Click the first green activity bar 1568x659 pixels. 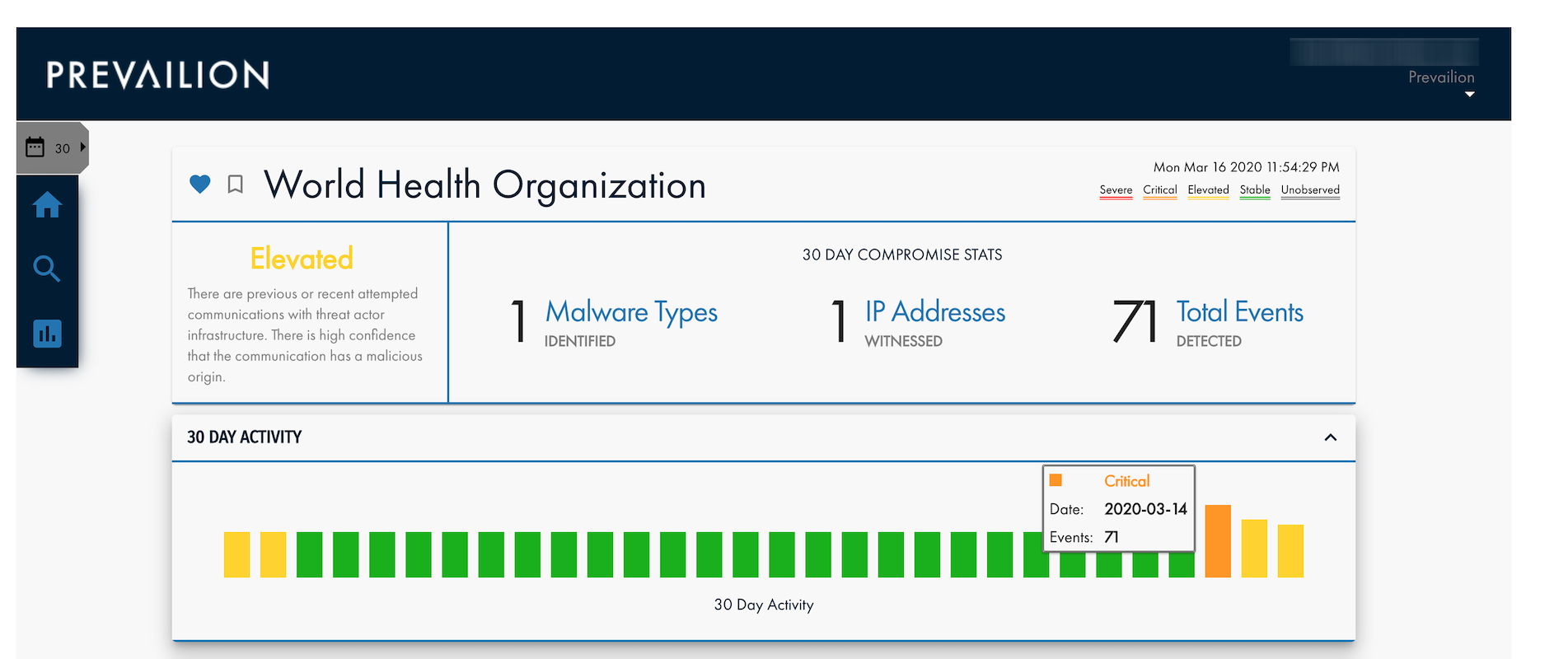tap(309, 554)
